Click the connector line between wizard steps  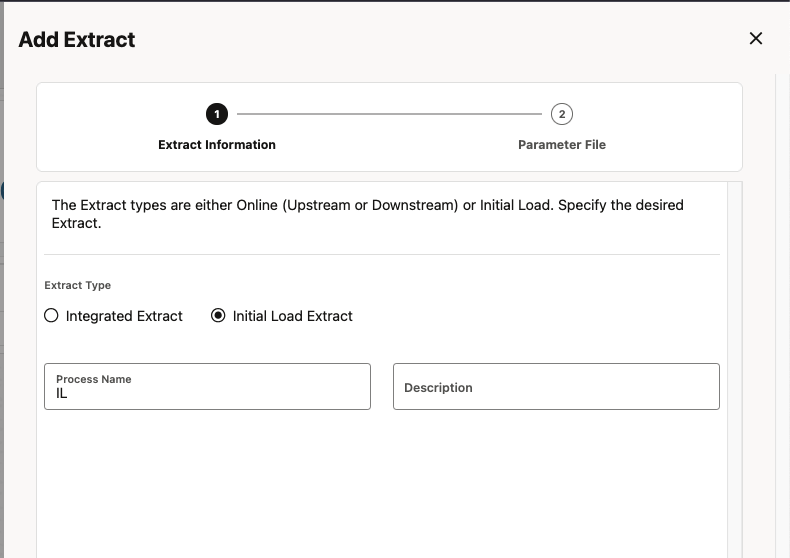389,114
